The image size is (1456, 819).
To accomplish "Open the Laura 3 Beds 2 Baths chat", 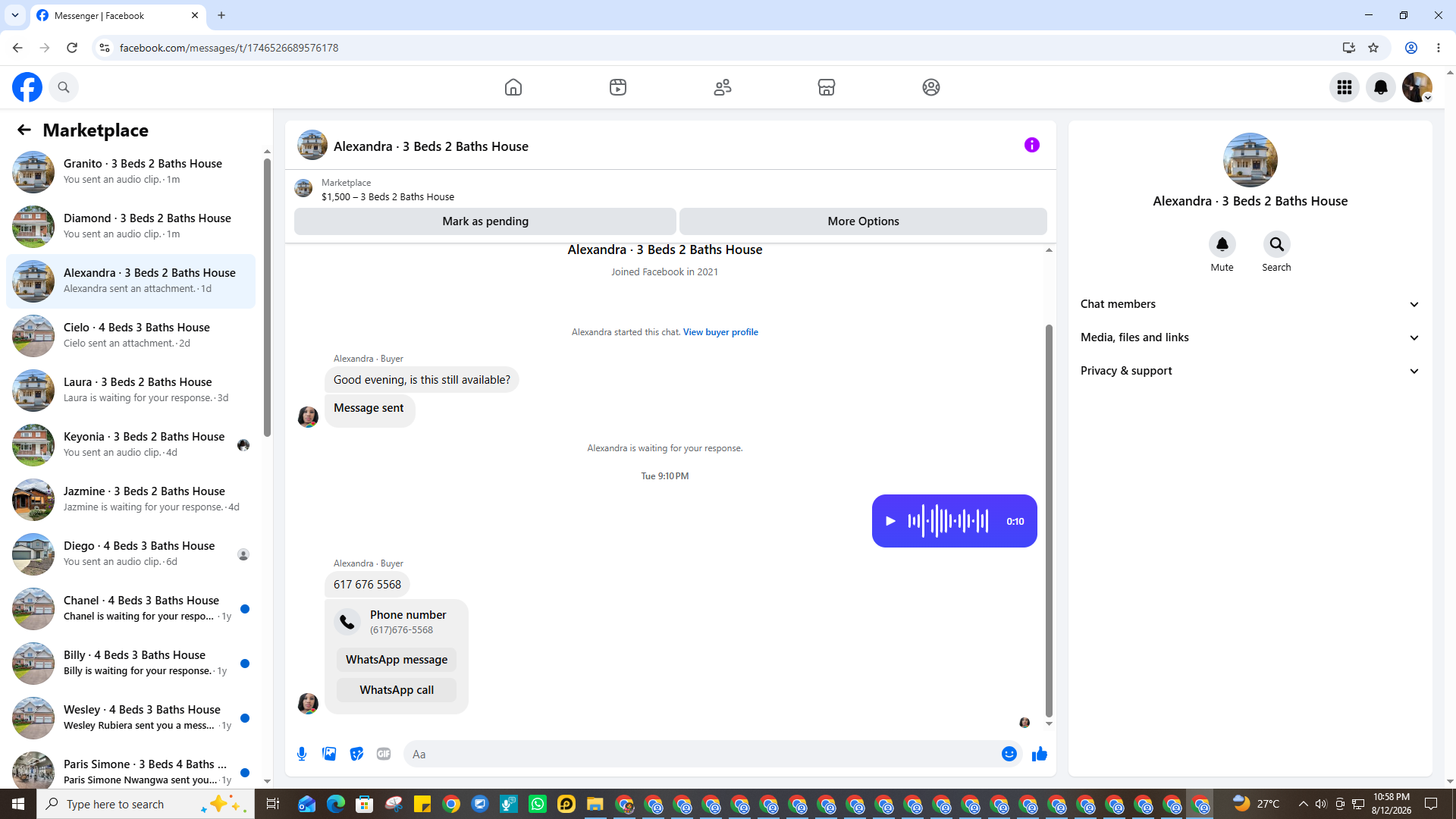I will click(130, 391).
